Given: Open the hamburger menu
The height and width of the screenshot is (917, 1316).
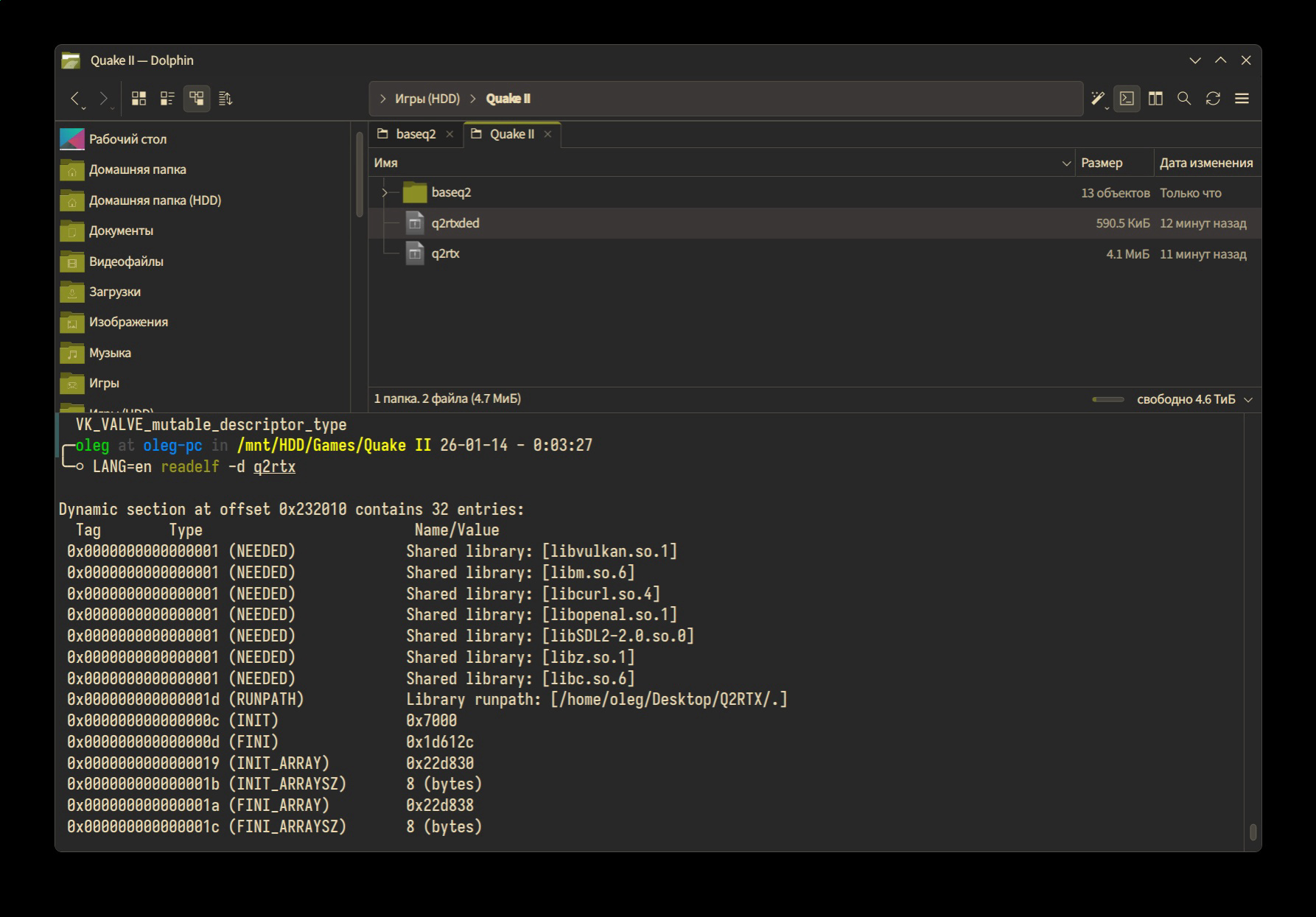Looking at the screenshot, I should pyautogui.click(x=1242, y=99).
